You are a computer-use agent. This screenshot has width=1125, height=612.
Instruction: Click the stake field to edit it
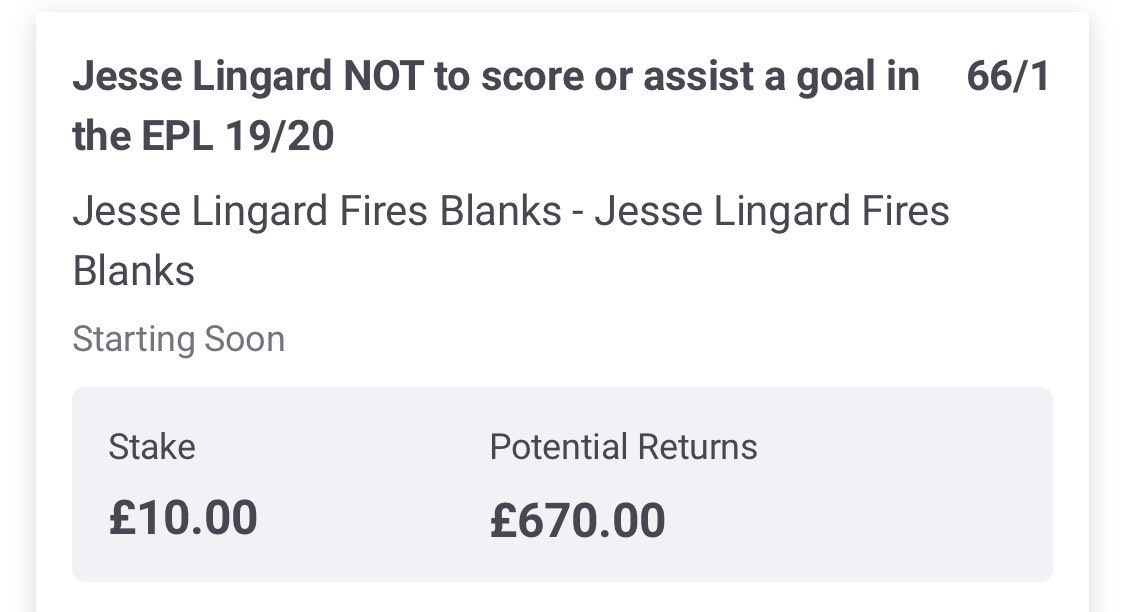[x=183, y=518]
